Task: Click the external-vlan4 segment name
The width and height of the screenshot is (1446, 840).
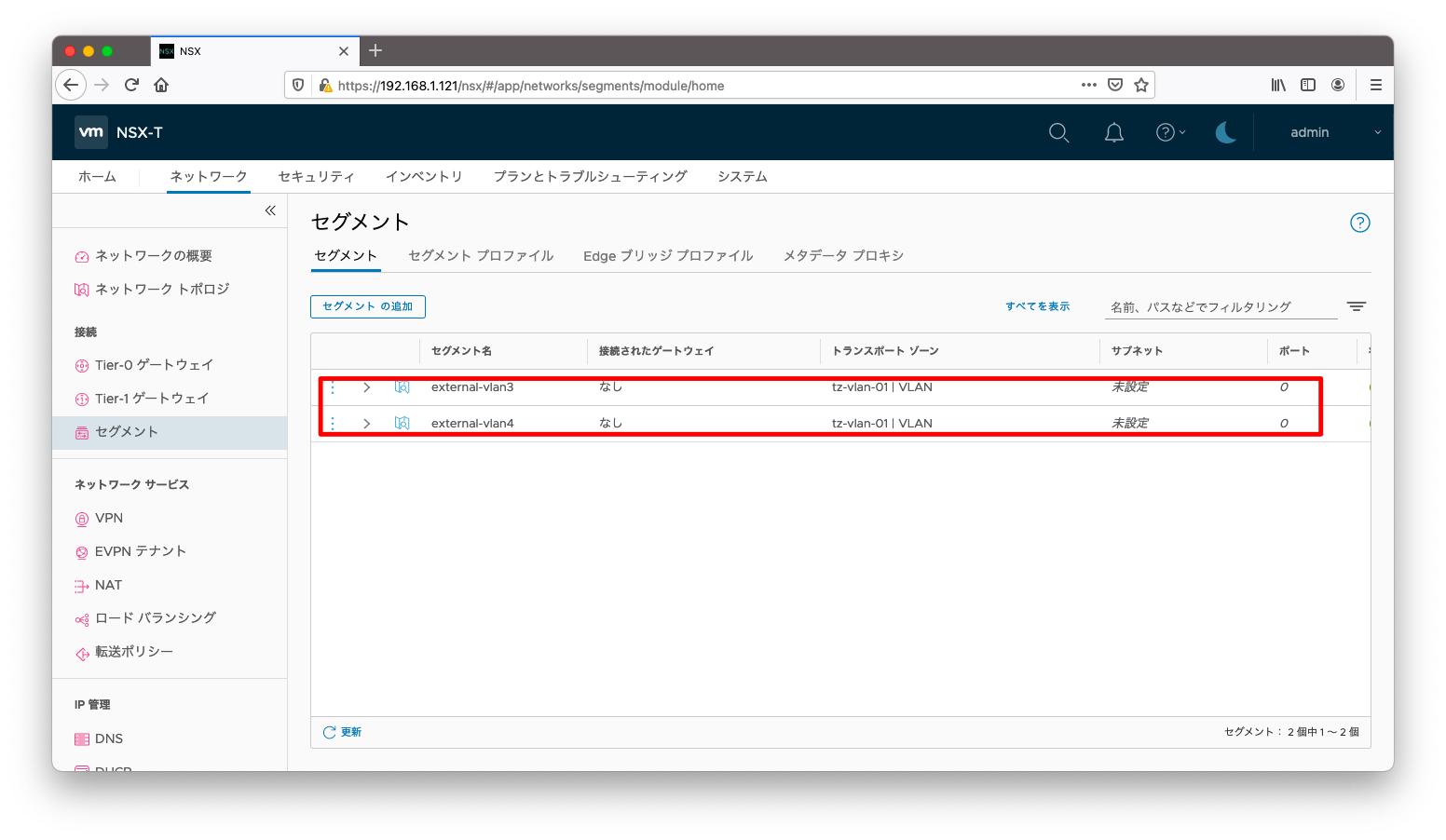Action: pos(472,423)
